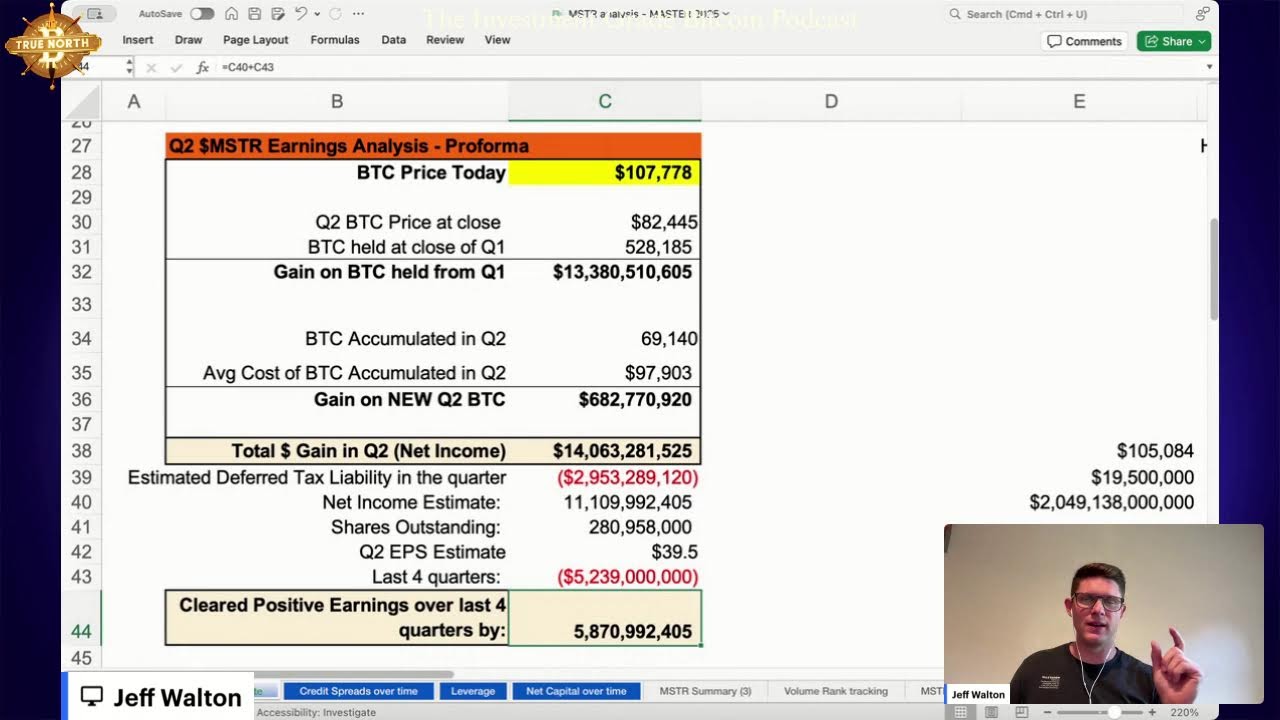Open the Draw ribbon tab
The height and width of the screenshot is (720, 1280).
(188, 40)
